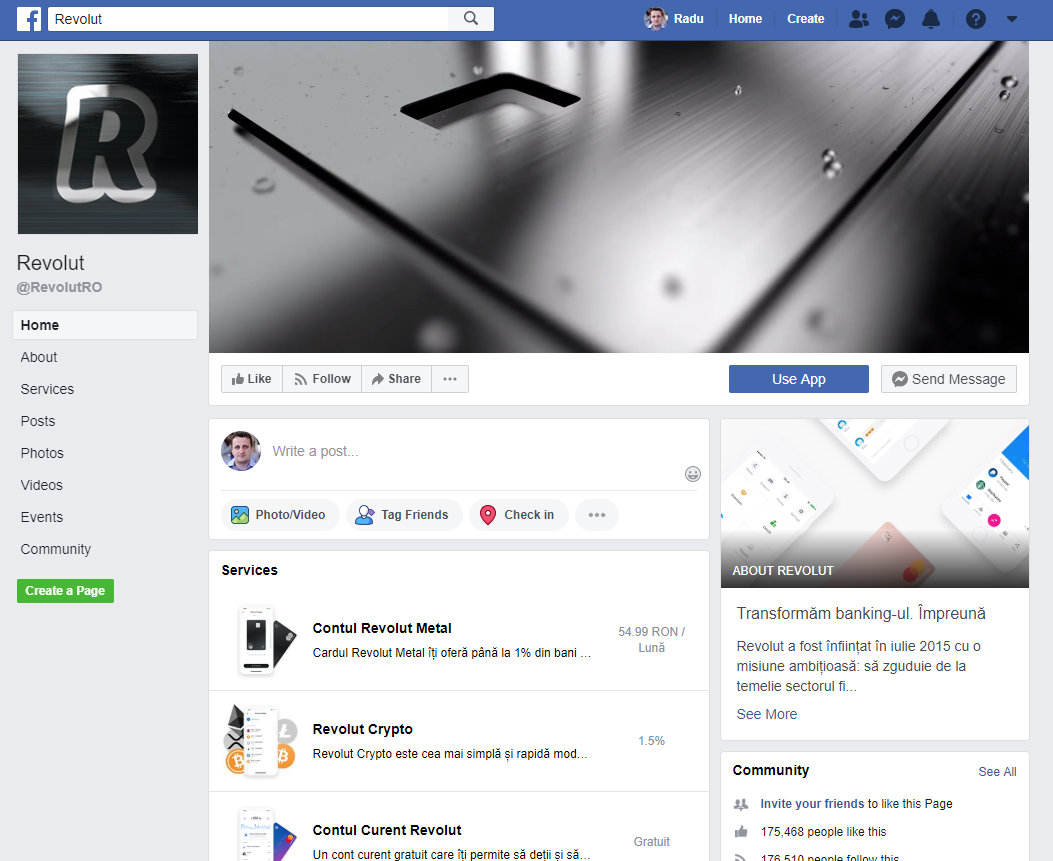Open the Community section in sidebar
Image resolution: width=1053 pixels, height=861 pixels.
(56, 549)
